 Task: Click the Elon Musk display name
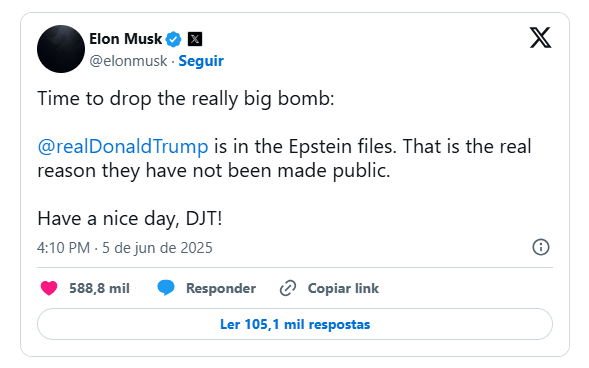[x=125, y=39]
